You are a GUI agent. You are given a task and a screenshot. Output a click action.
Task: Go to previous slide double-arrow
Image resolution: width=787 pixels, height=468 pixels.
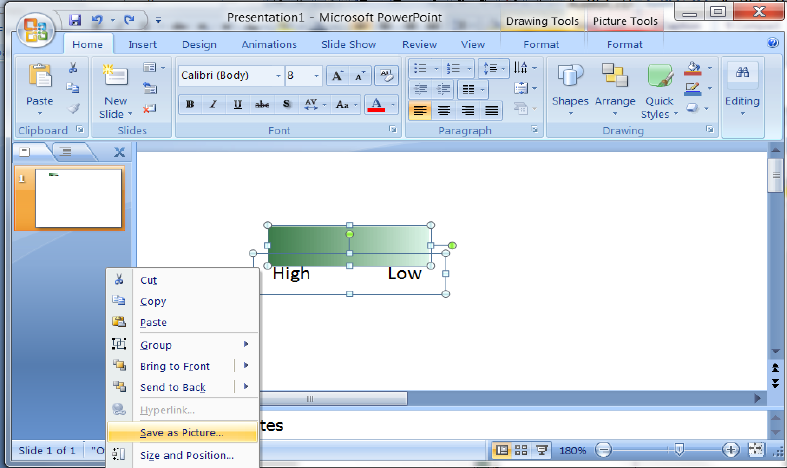click(775, 368)
